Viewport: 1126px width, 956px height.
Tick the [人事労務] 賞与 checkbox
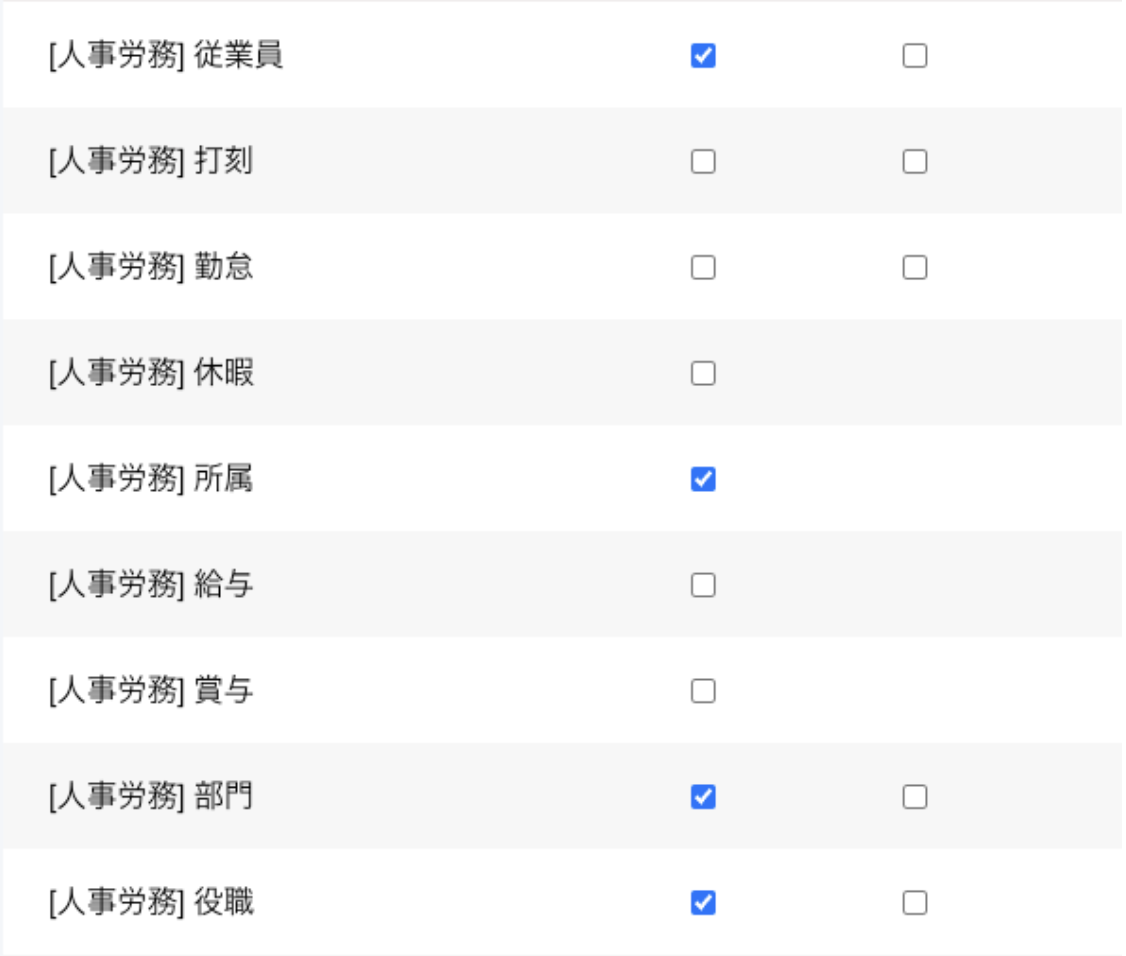703,691
